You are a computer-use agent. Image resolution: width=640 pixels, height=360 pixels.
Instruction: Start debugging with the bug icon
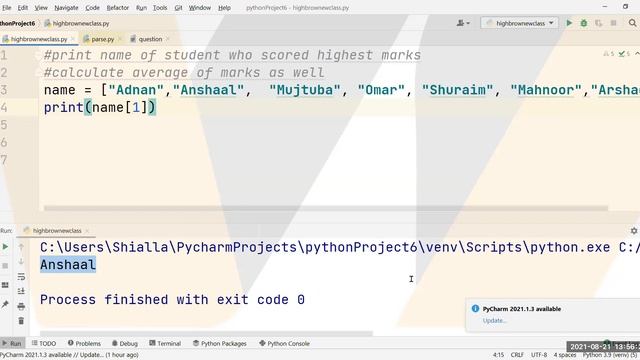[584, 23]
